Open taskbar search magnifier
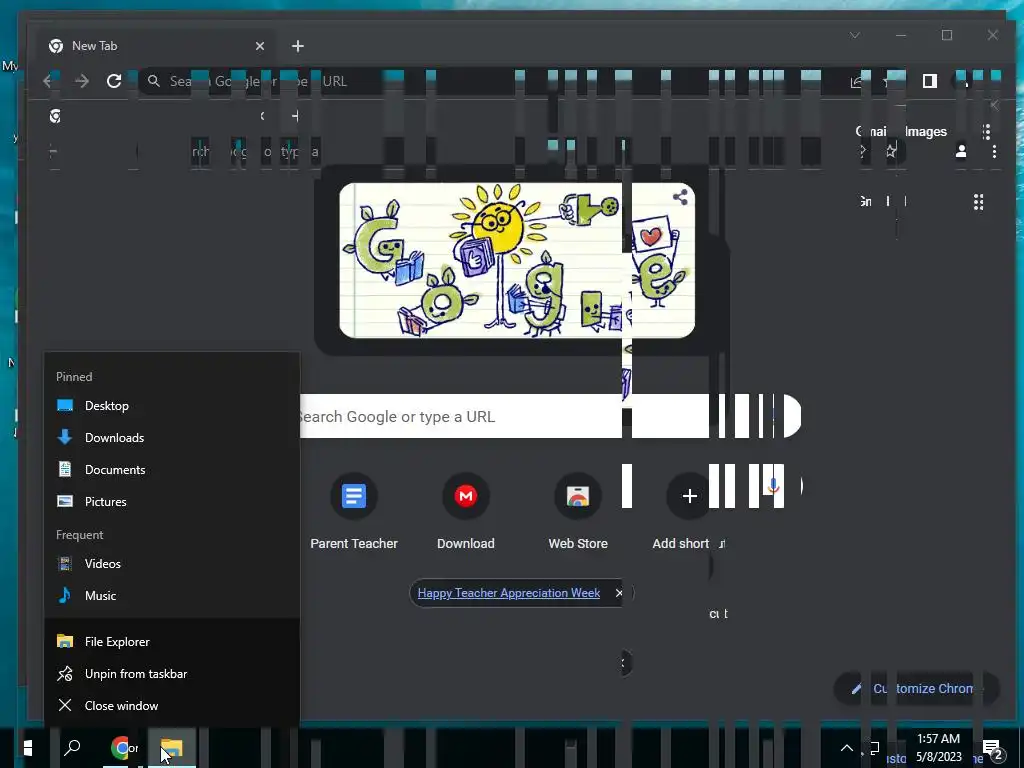Image resolution: width=1024 pixels, height=768 pixels. click(72, 748)
